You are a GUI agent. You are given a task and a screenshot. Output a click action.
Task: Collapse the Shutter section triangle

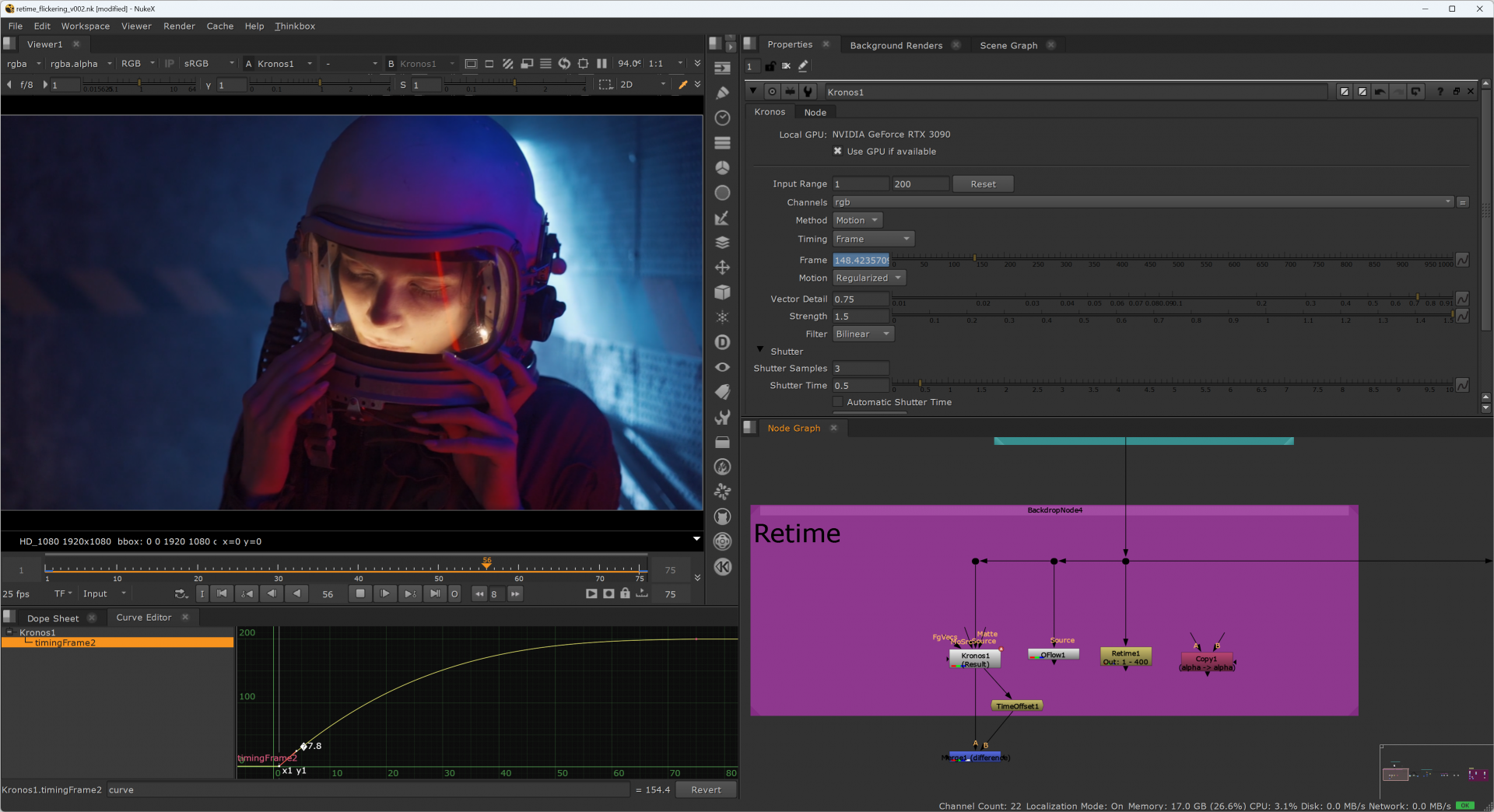760,351
